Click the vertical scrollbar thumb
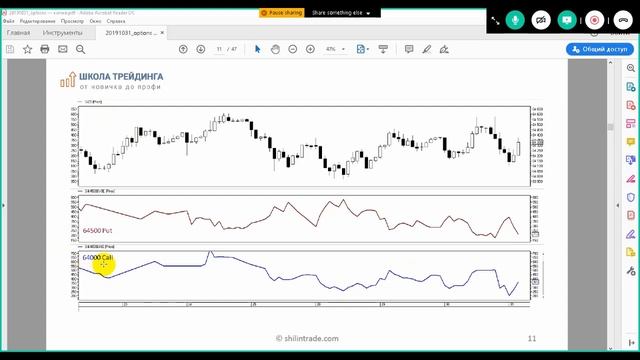Screen dimensions: 640x360 [x=611, y=127]
